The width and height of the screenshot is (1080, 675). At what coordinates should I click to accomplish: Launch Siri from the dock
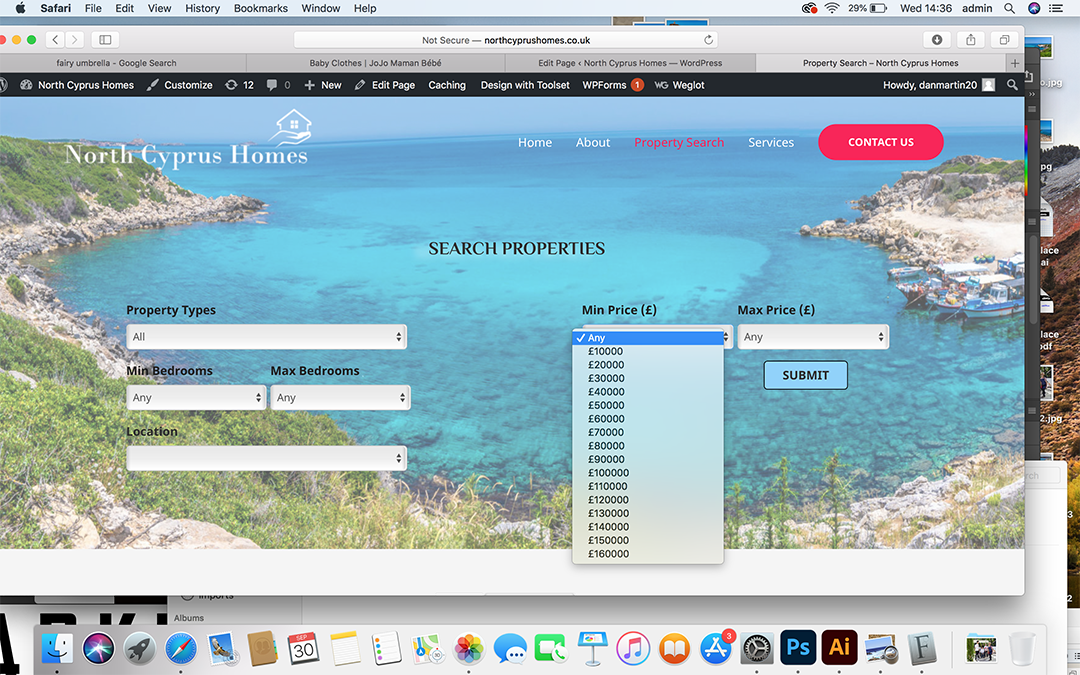click(x=98, y=648)
